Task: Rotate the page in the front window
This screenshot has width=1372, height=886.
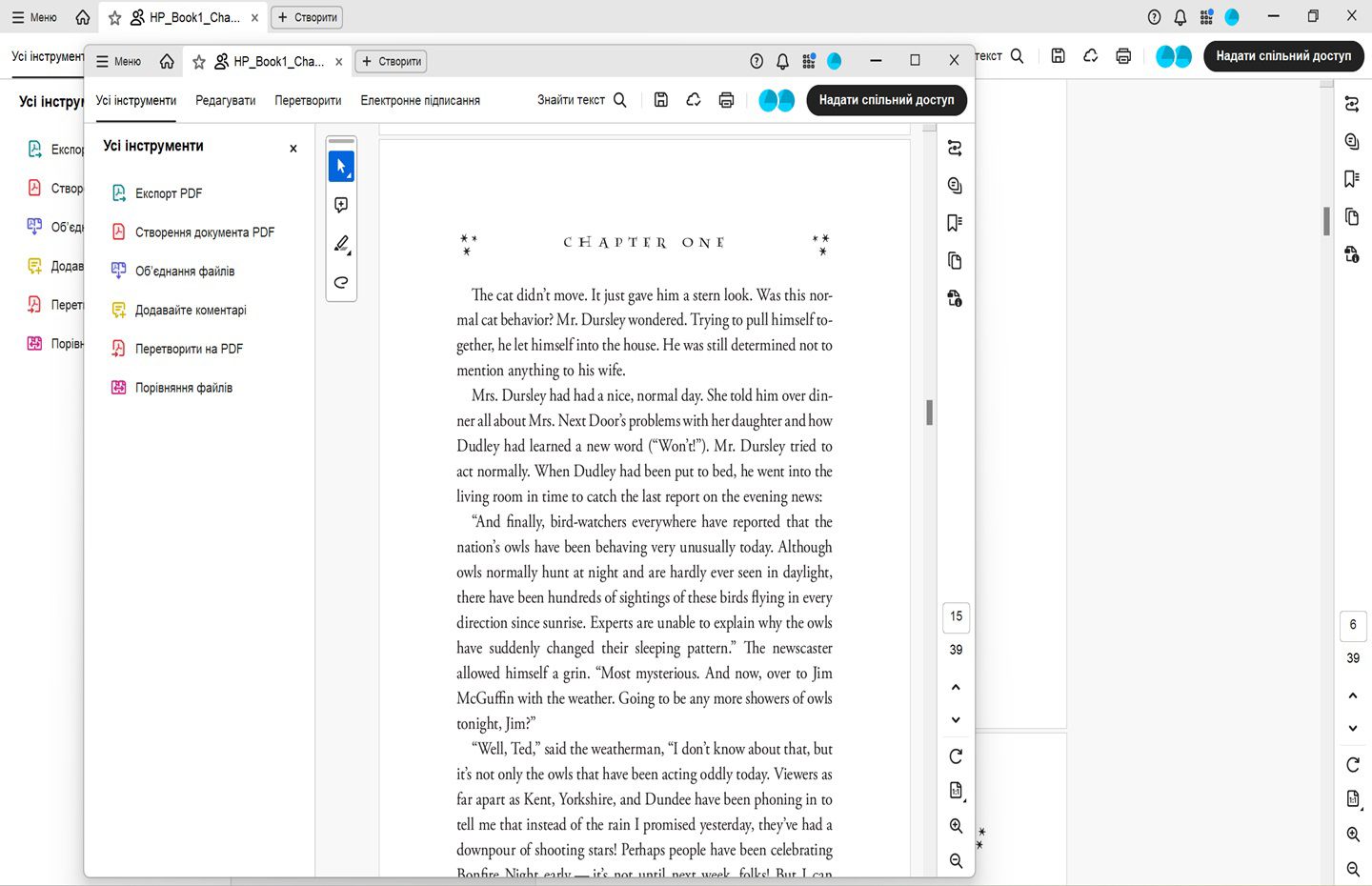Action: pyautogui.click(x=956, y=756)
